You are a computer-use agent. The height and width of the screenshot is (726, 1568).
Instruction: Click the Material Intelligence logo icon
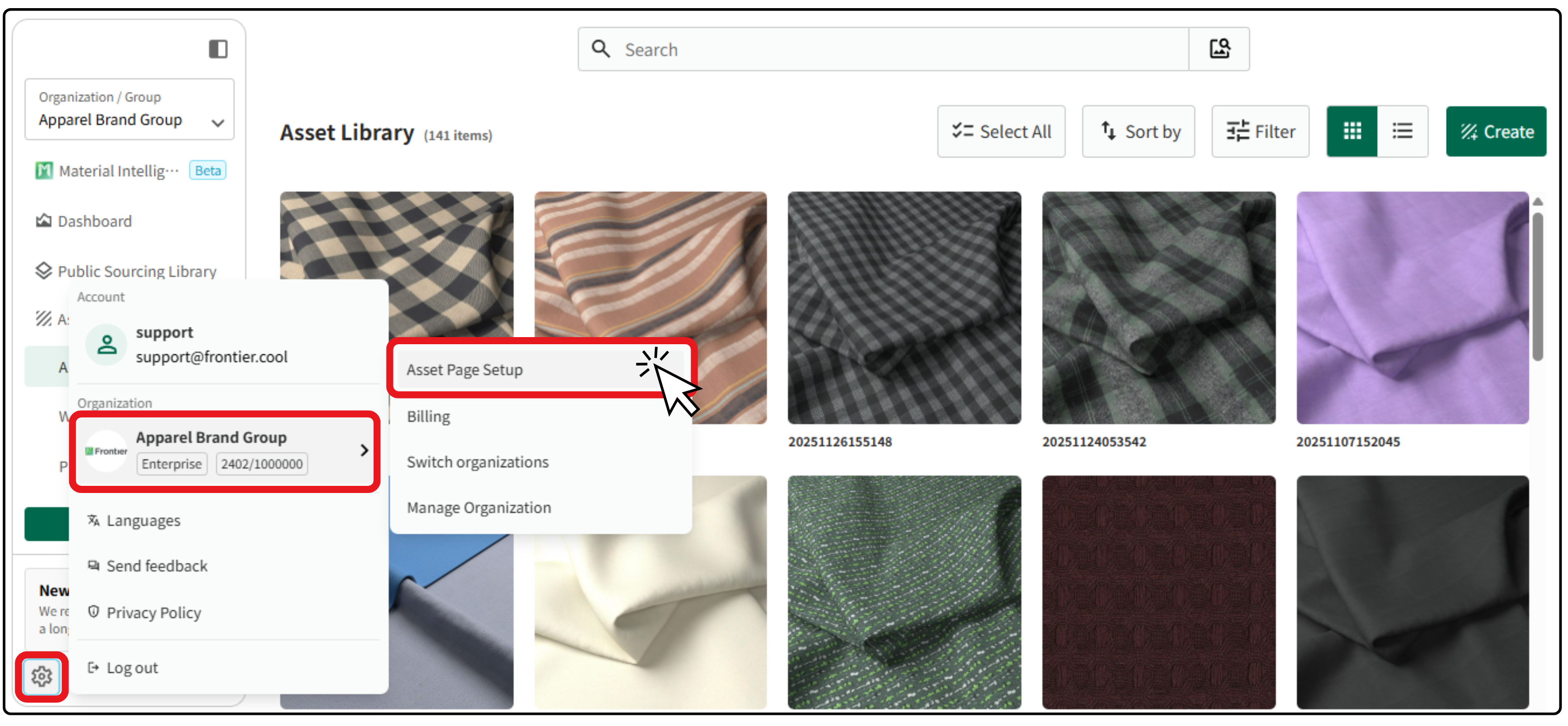click(44, 171)
